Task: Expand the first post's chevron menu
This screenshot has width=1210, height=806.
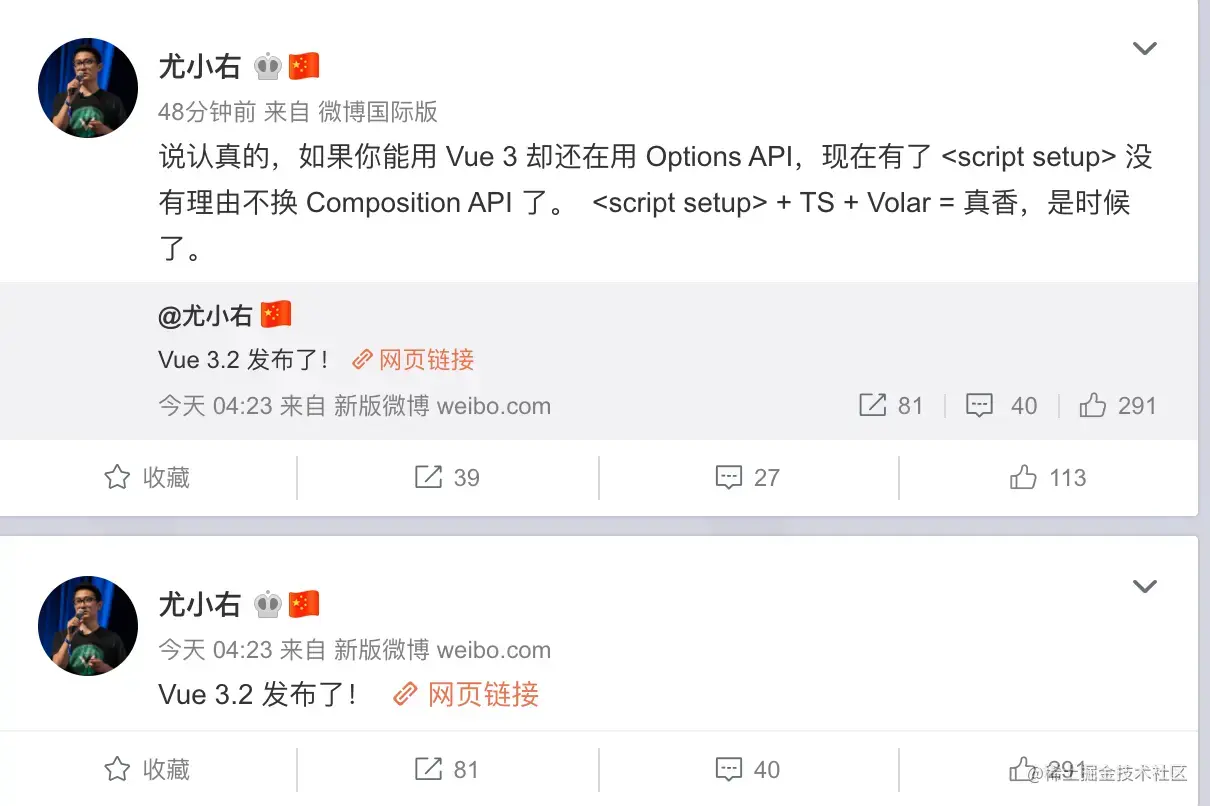Action: [x=1144, y=48]
